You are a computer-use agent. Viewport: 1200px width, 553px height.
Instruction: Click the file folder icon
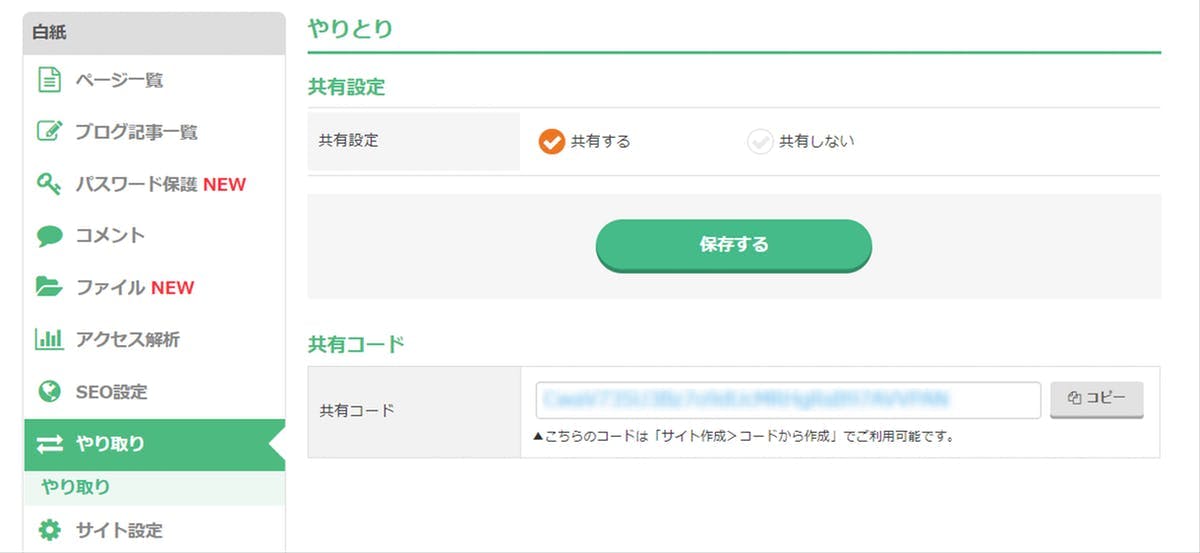coord(49,288)
